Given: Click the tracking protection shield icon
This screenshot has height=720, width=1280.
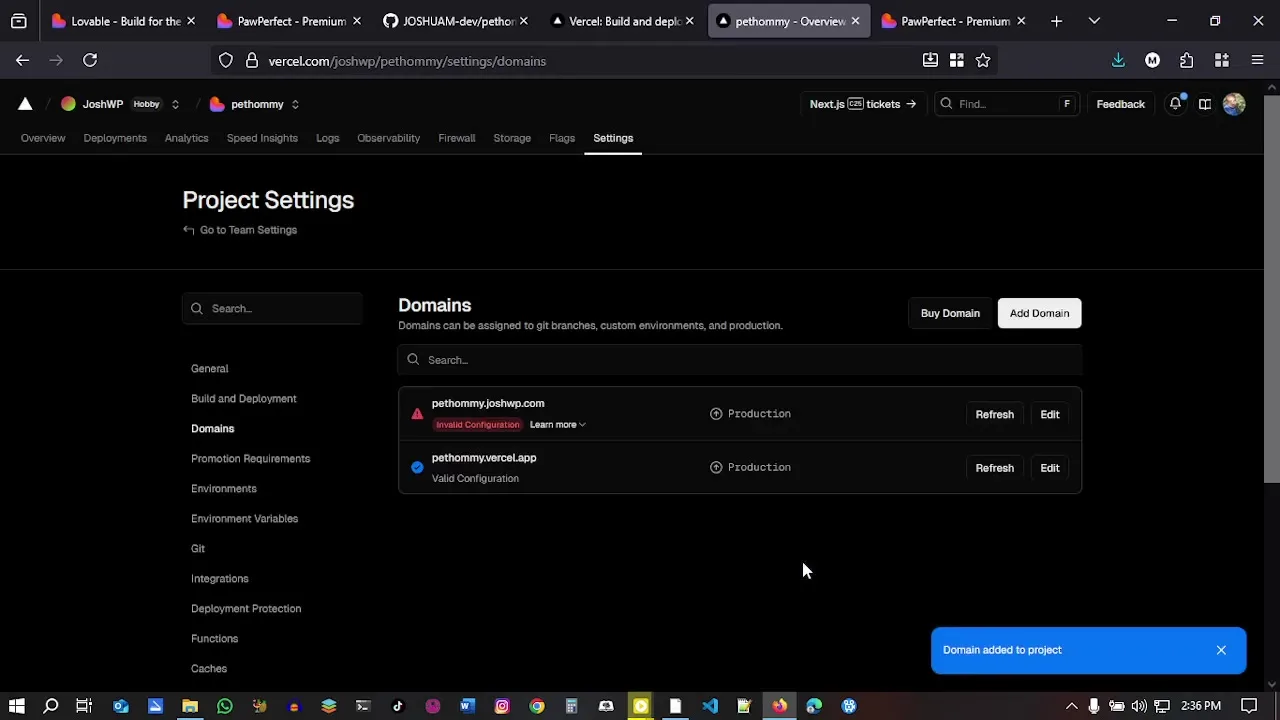Looking at the screenshot, I should (x=226, y=61).
